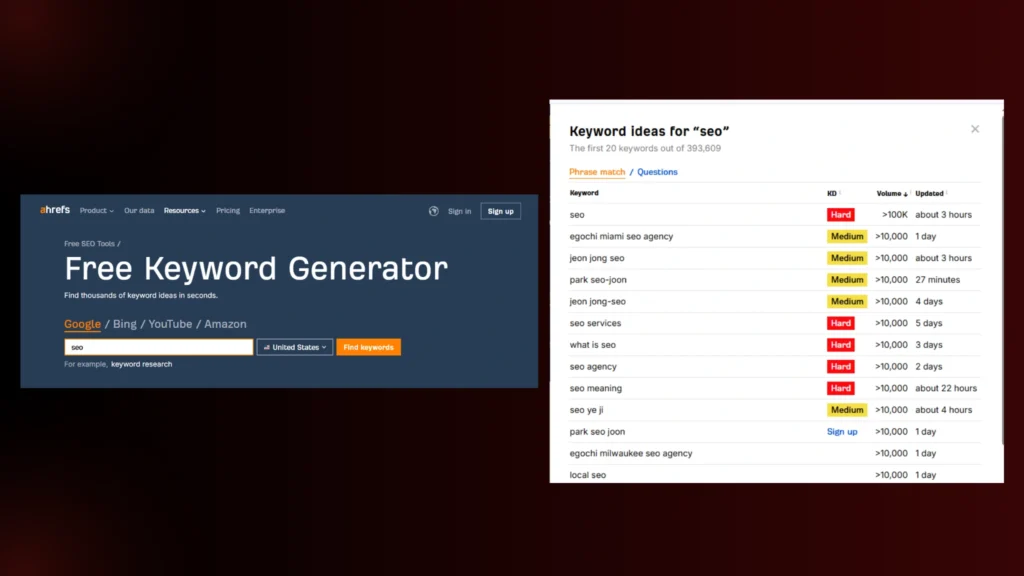1024x576 pixels.
Task: Click the Keyword column header
Action: [x=584, y=193]
